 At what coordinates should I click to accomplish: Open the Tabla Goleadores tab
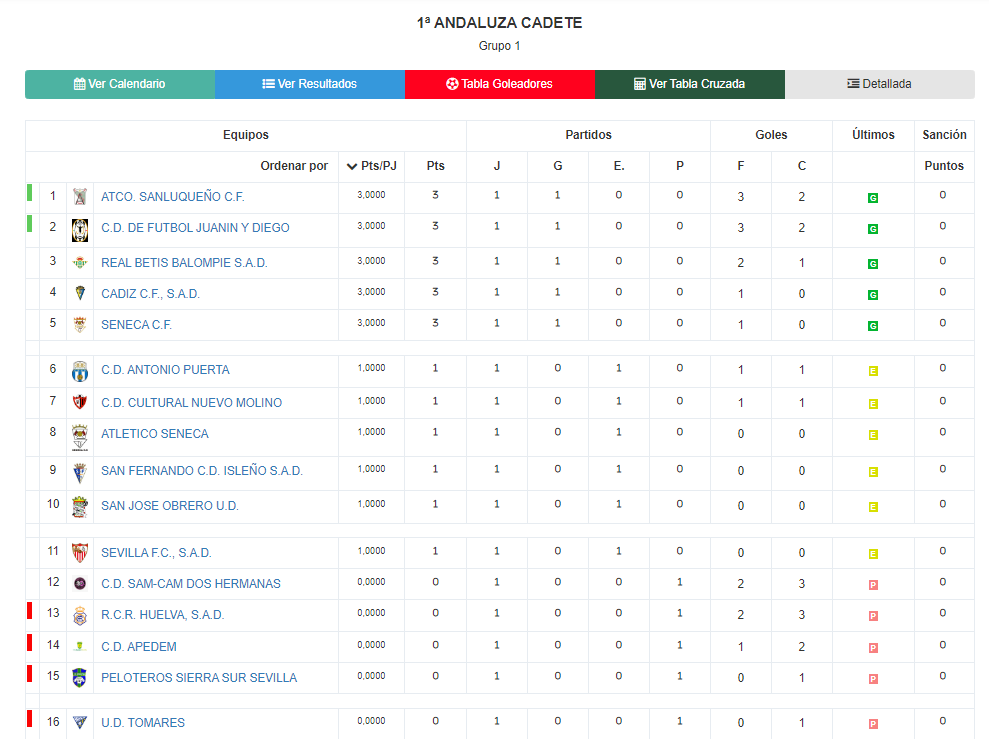tap(500, 84)
